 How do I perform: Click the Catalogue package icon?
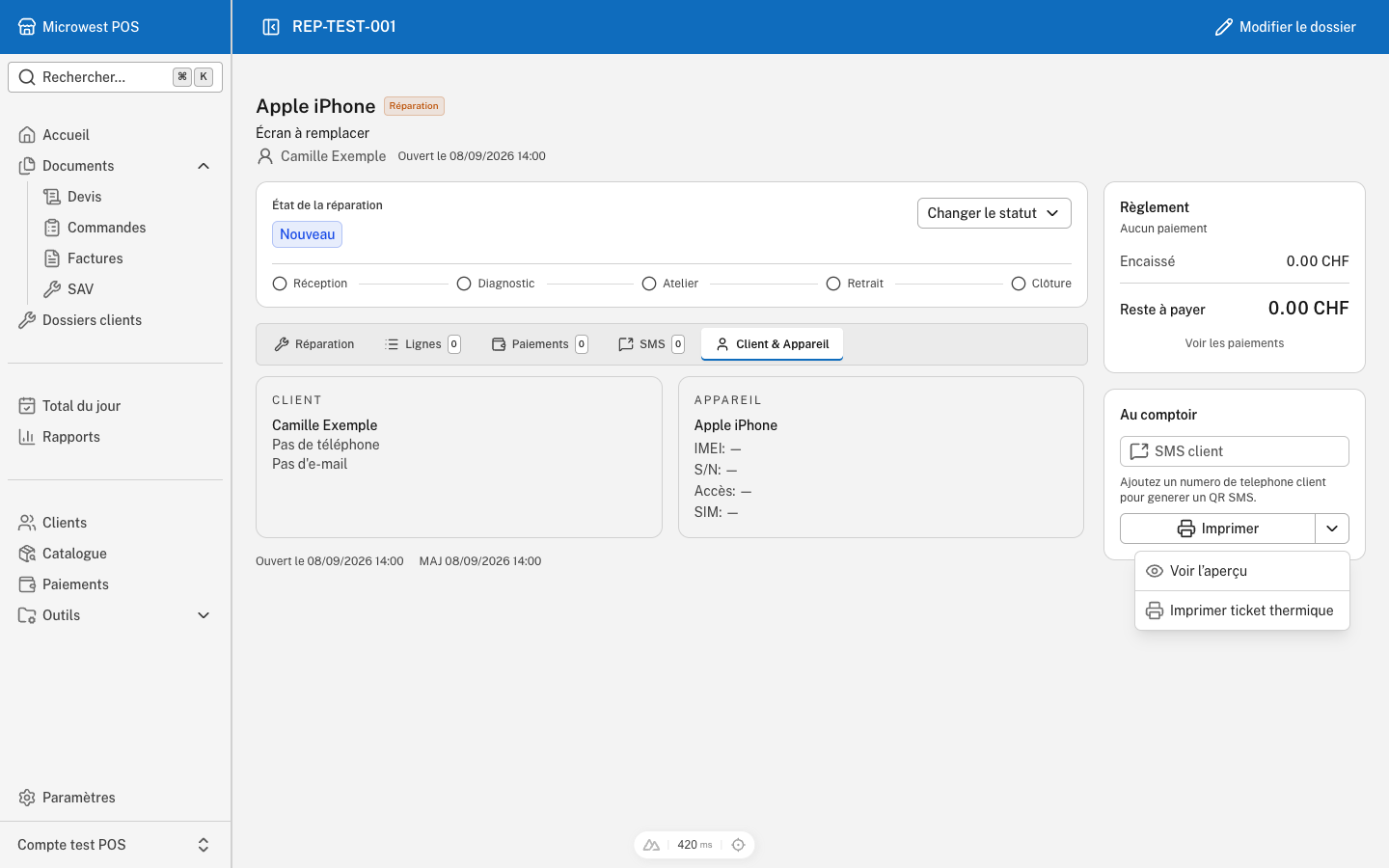[x=27, y=554]
